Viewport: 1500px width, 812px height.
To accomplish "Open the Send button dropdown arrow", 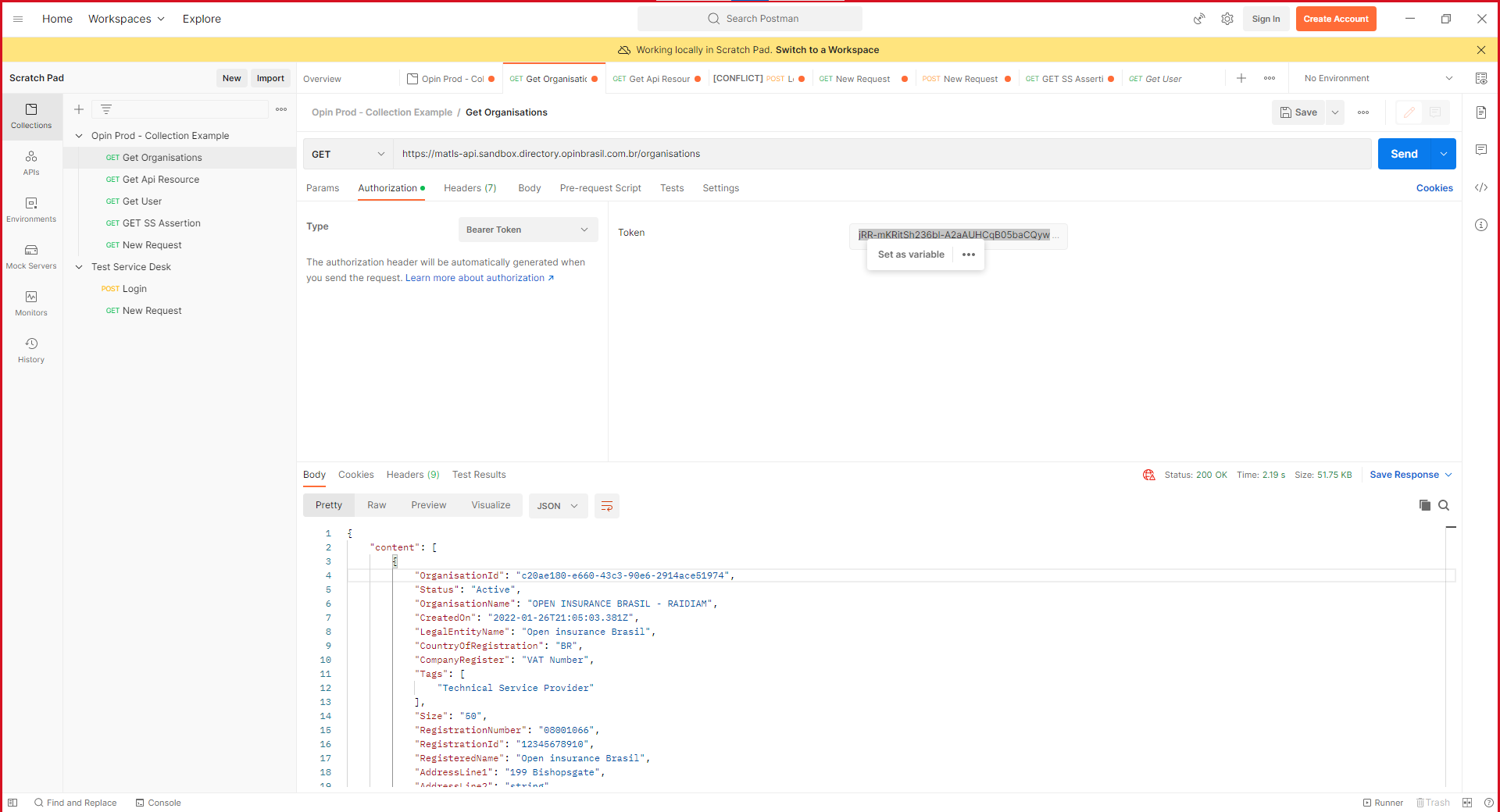I will point(1444,154).
